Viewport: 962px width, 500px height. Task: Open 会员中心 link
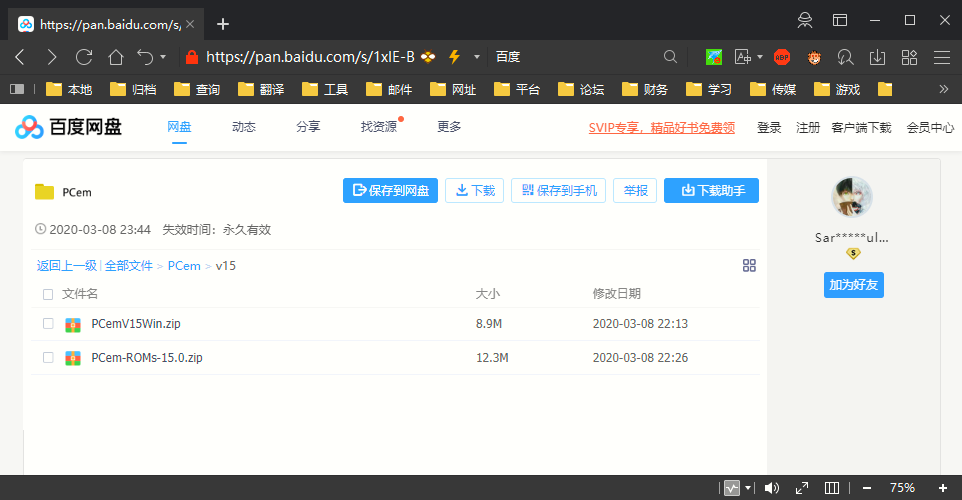[930, 128]
